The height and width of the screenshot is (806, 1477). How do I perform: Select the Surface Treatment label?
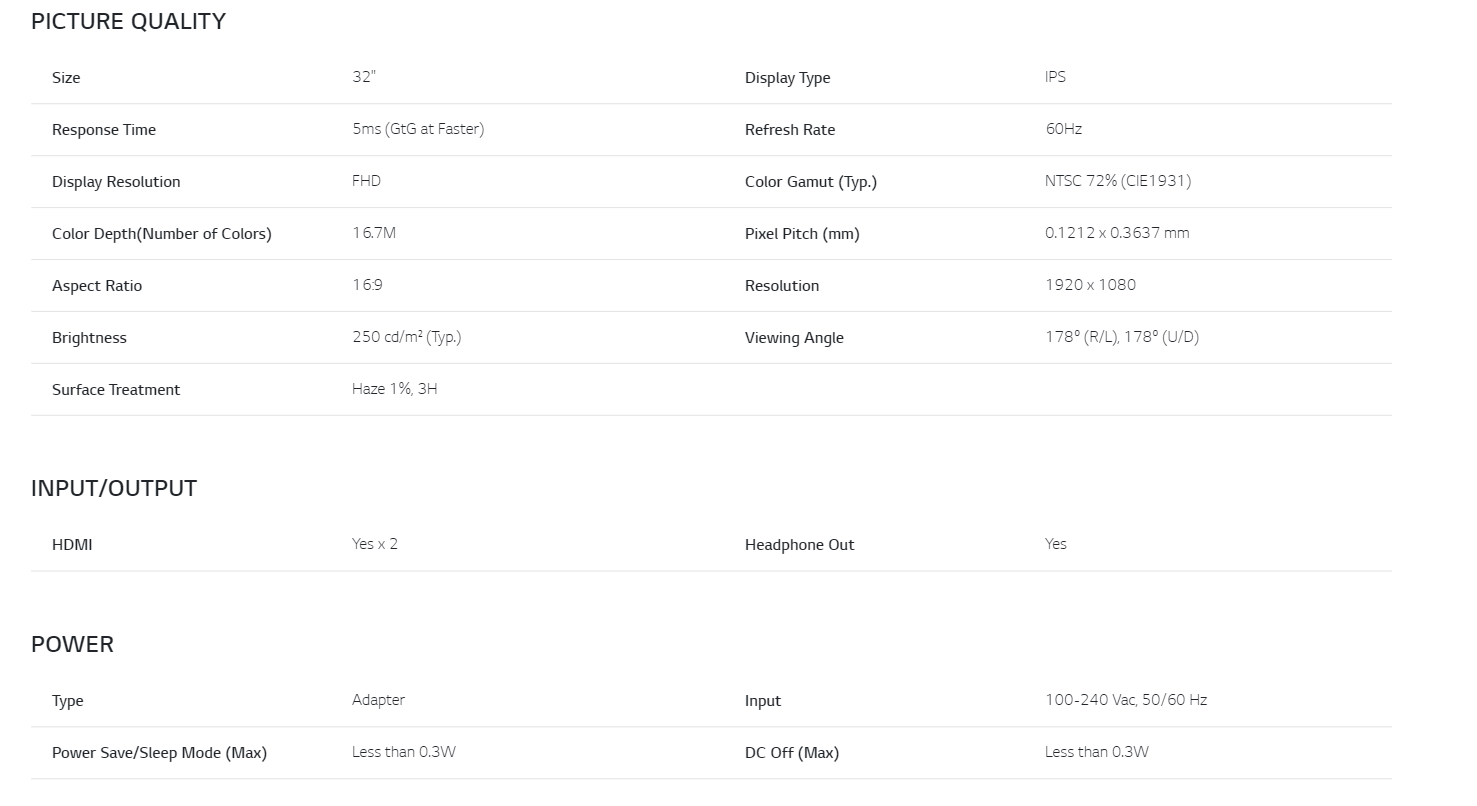(x=116, y=390)
